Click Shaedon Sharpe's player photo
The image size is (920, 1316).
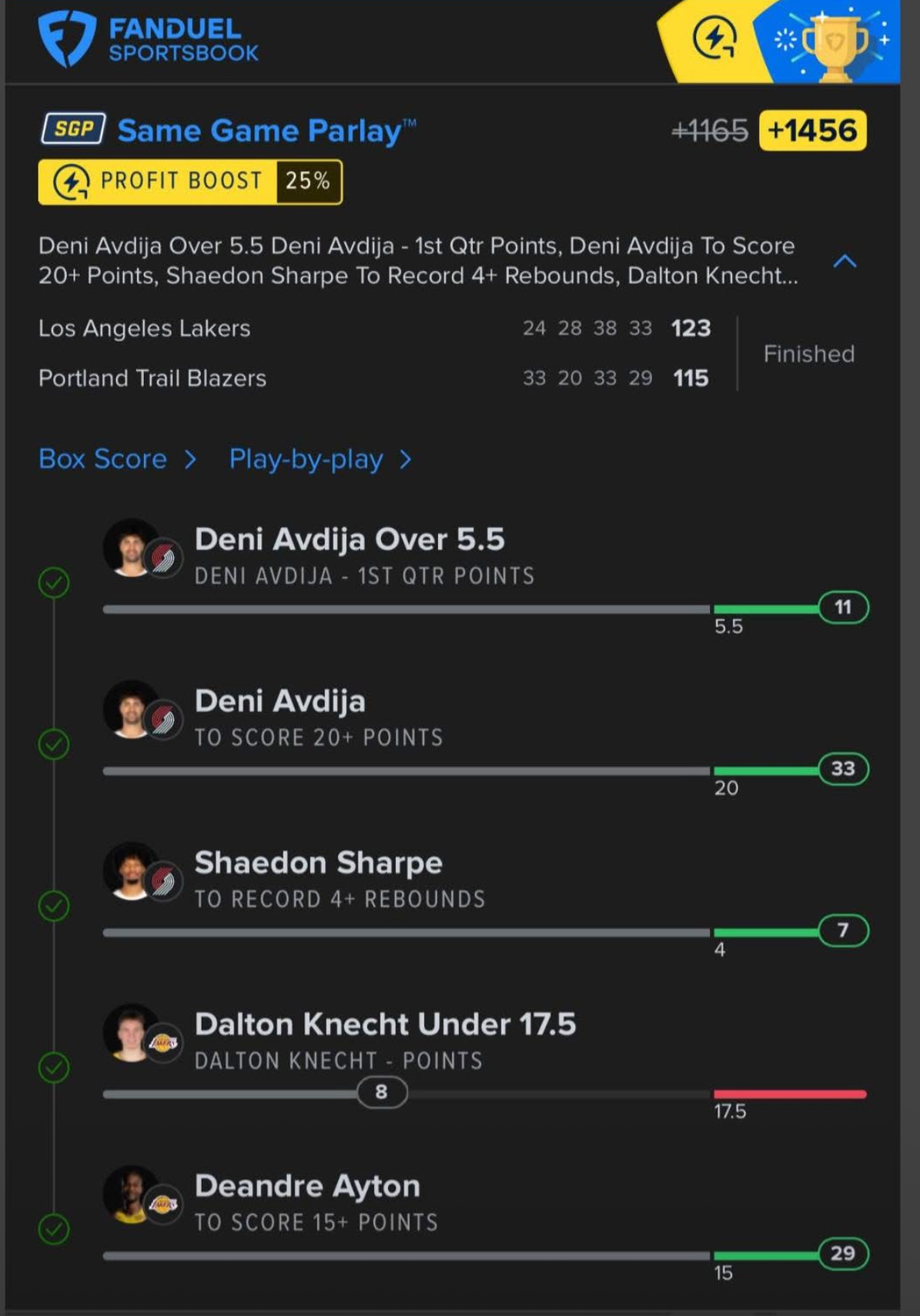pos(131,870)
